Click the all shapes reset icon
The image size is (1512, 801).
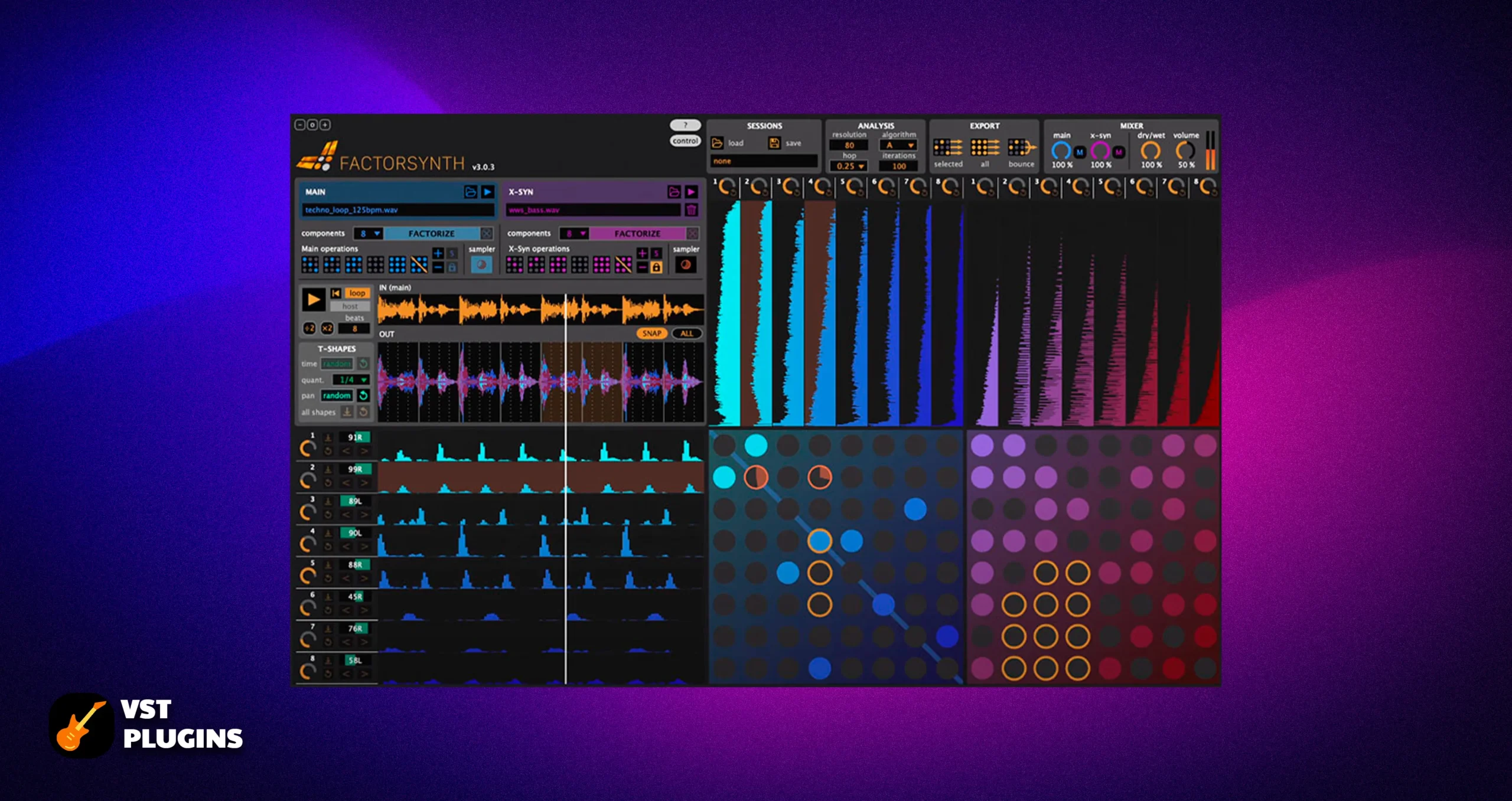[364, 412]
